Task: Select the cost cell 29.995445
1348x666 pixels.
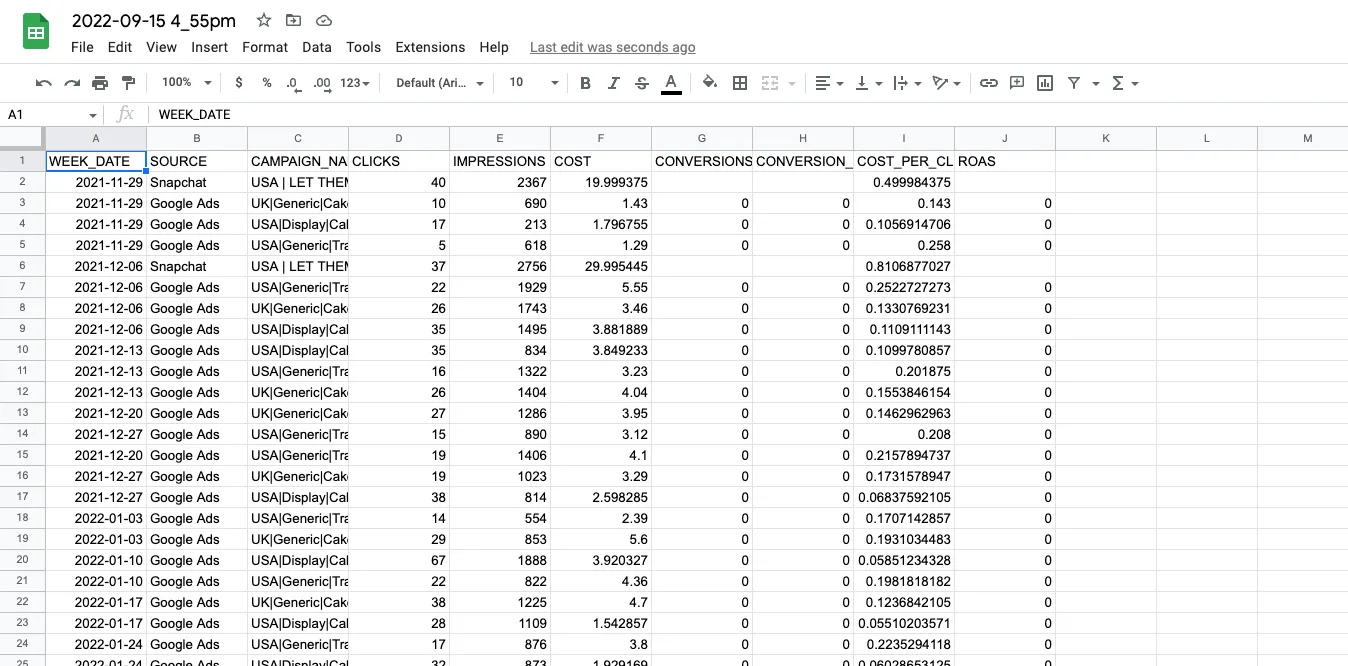Action: pyautogui.click(x=601, y=266)
